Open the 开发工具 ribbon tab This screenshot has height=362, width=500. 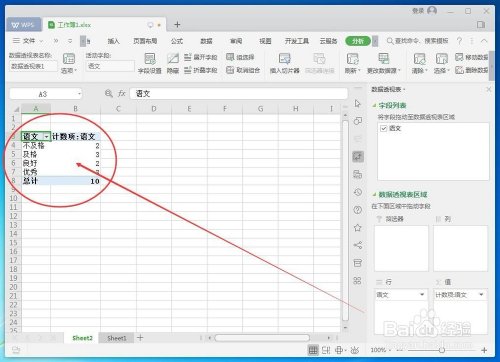(297, 41)
